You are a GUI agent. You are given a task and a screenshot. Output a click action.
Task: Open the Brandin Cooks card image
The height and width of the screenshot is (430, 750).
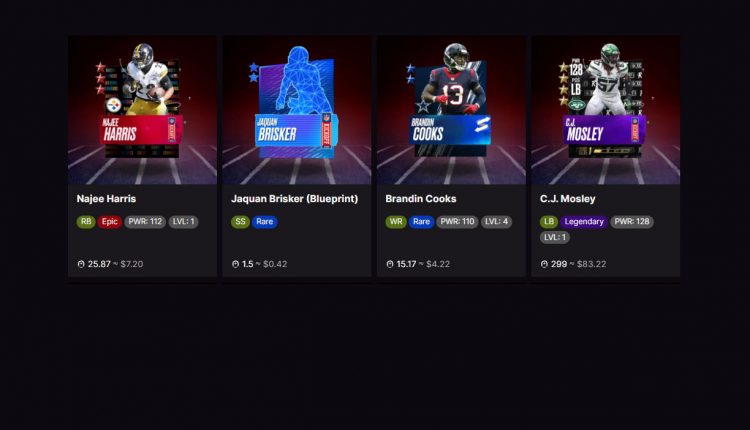[x=451, y=110]
